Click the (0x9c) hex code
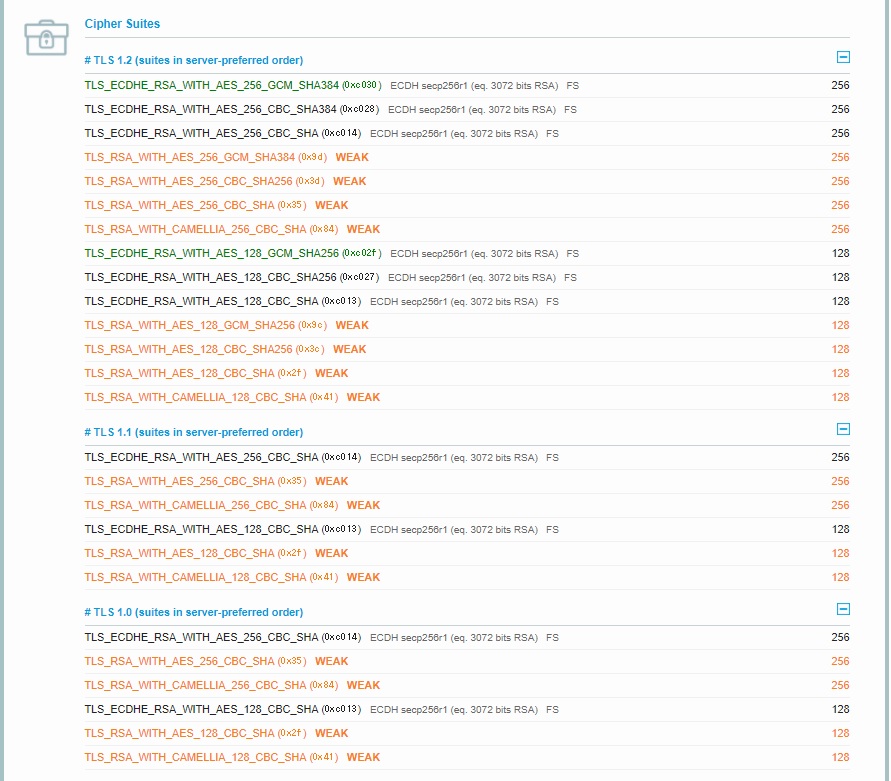The width and height of the screenshot is (891, 781). coord(313,325)
